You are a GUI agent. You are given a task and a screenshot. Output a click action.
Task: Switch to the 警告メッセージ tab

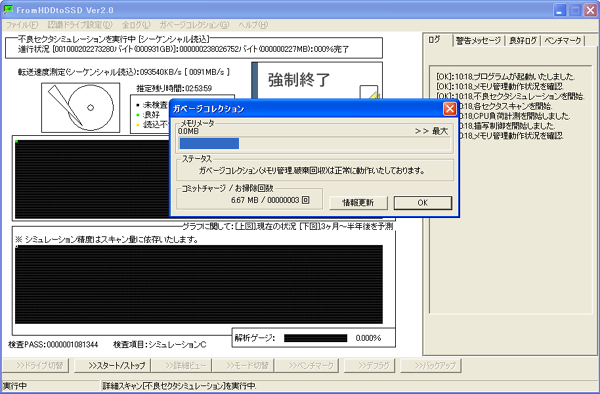pyautogui.click(x=478, y=41)
